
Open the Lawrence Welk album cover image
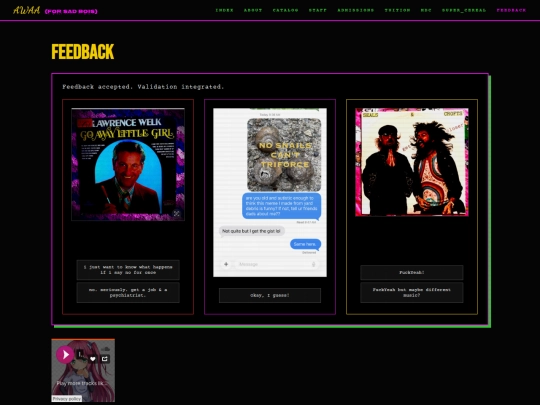[x=128, y=164]
